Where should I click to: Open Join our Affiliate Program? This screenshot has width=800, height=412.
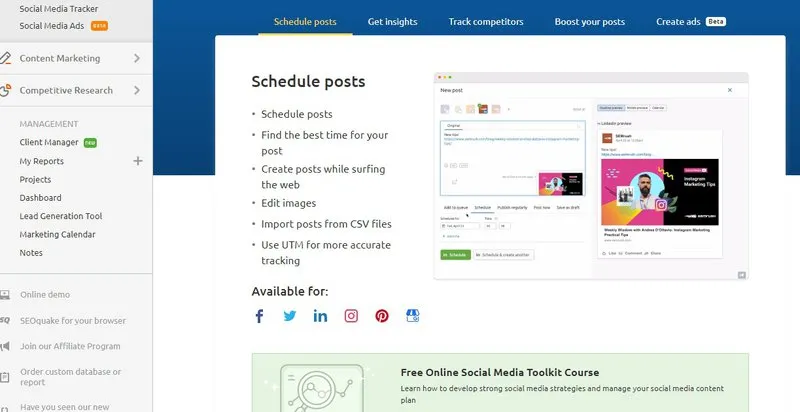point(70,346)
